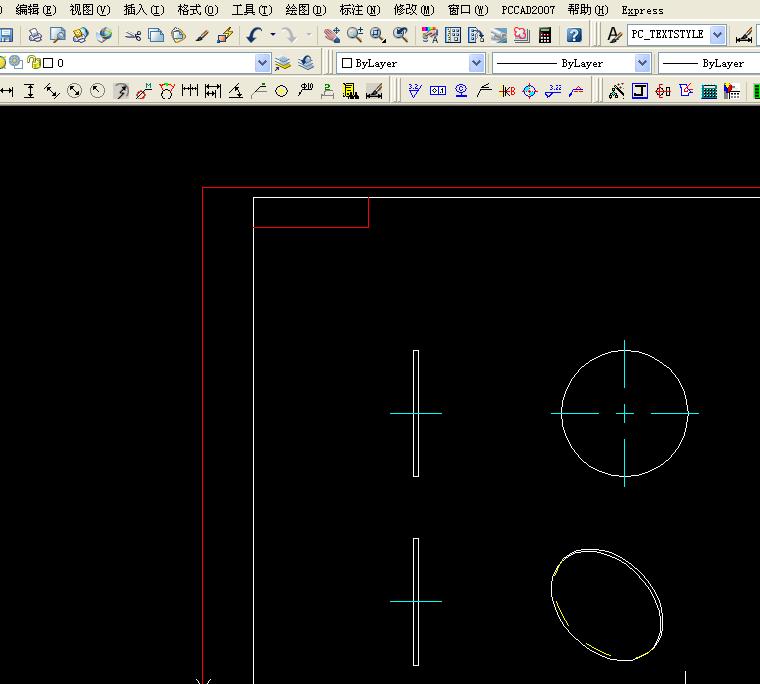Expand the ByLayer color dropdown

pyautogui.click(x=476, y=63)
